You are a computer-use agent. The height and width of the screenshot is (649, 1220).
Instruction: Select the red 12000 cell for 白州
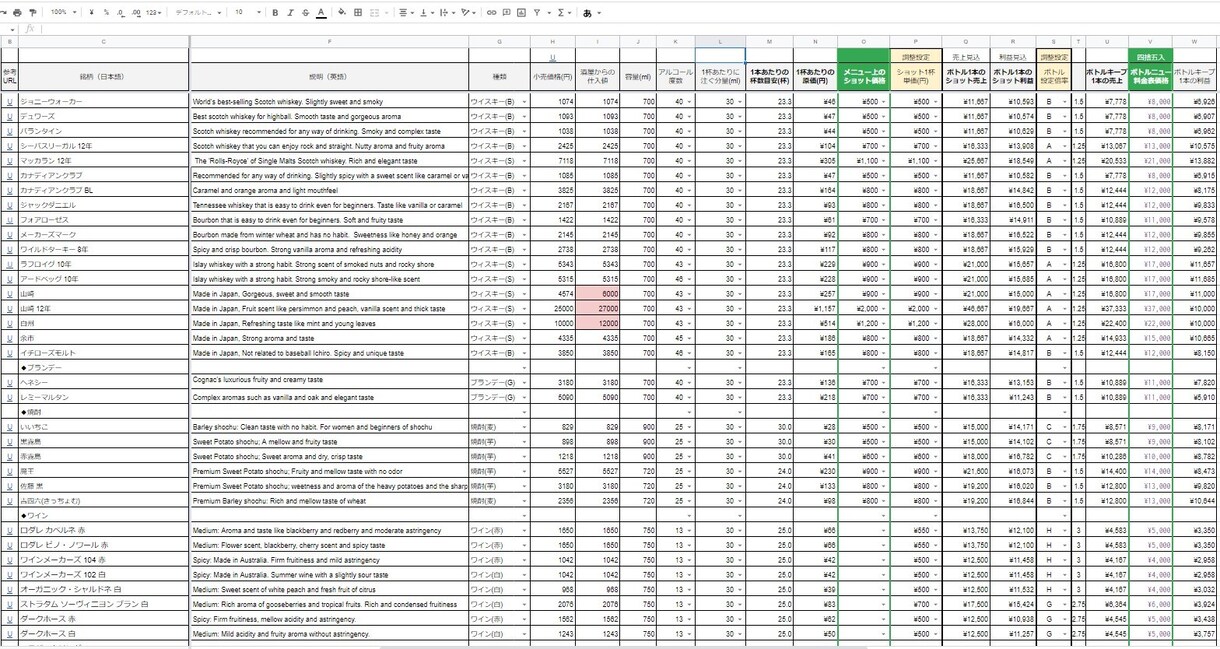coord(598,323)
